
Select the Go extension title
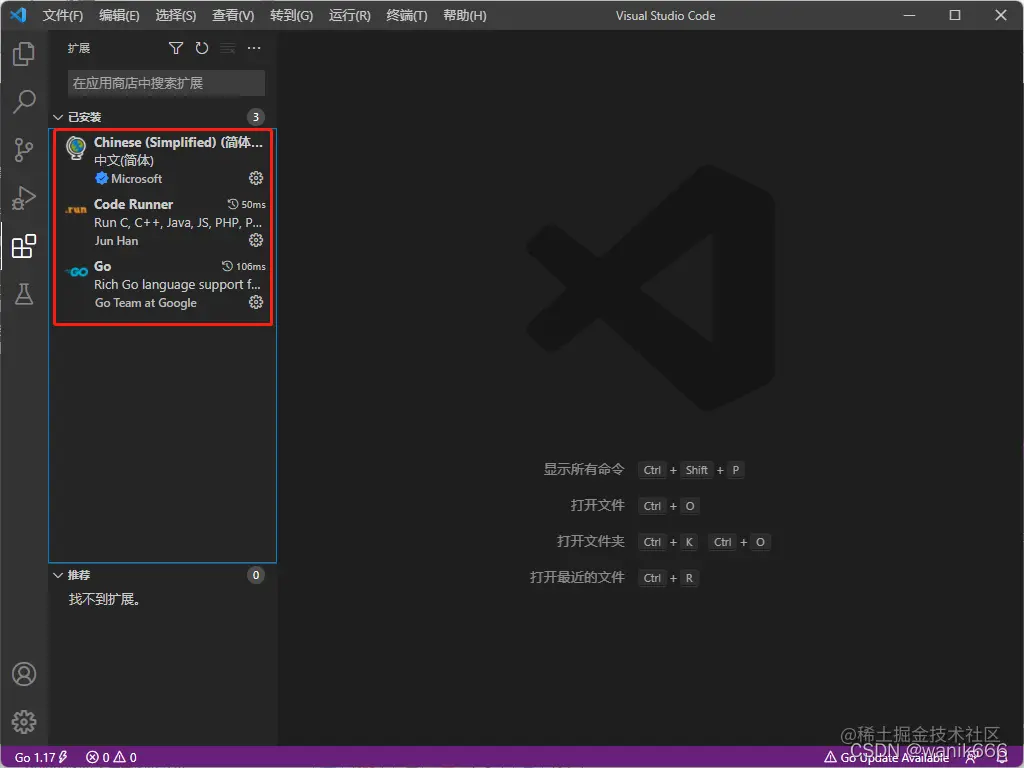103,266
